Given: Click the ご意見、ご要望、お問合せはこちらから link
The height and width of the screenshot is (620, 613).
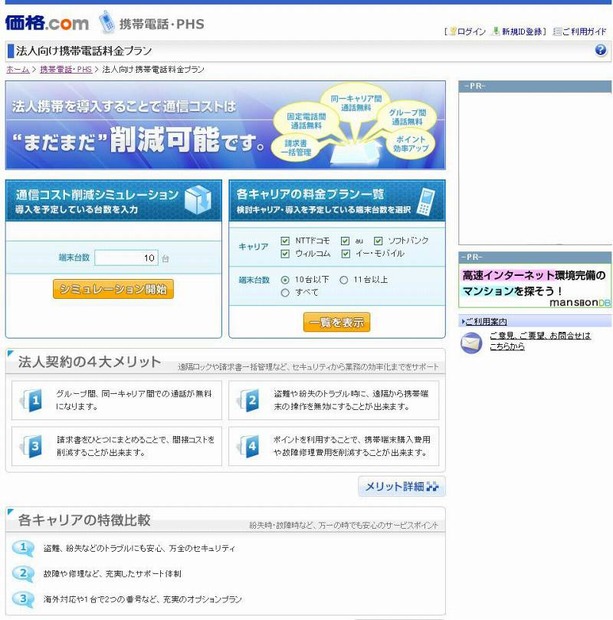Looking at the screenshot, I should (540, 341).
